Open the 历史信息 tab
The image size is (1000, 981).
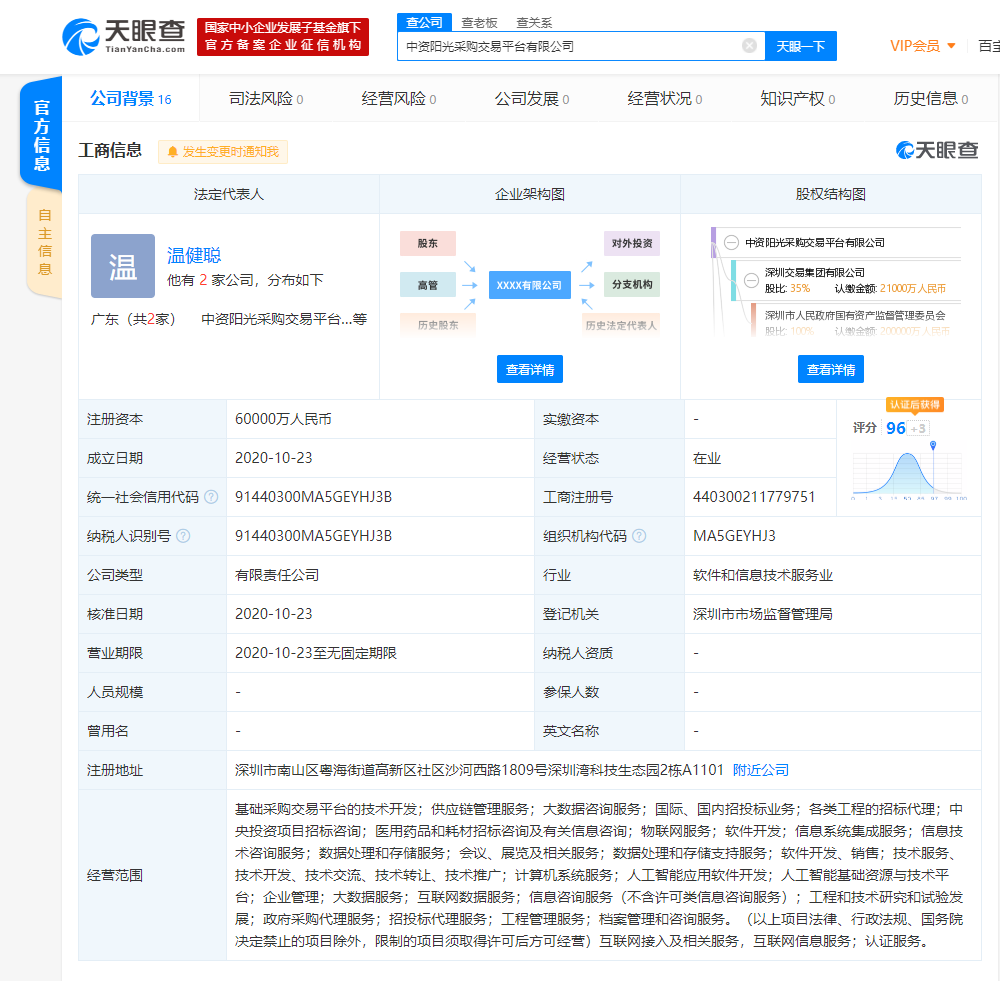930,99
